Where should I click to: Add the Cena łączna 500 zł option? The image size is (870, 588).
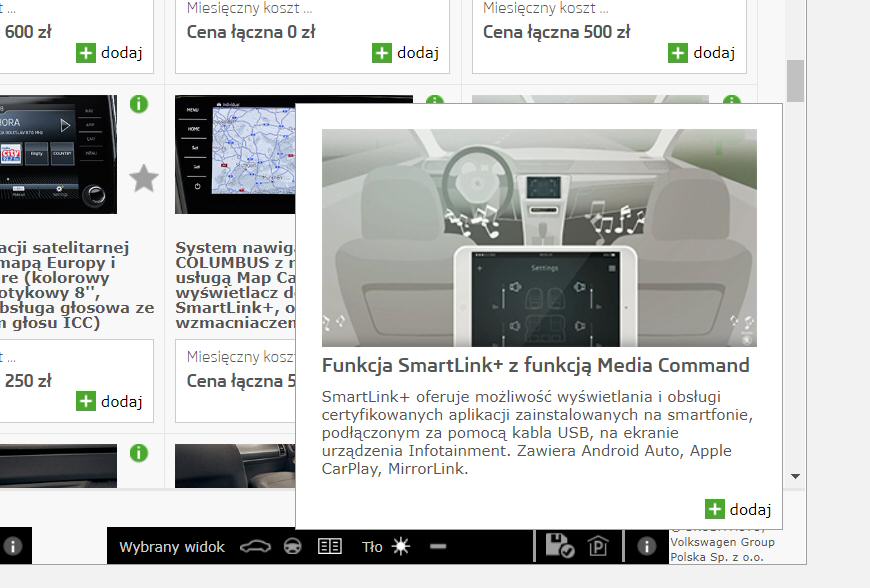(x=701, y=53)
